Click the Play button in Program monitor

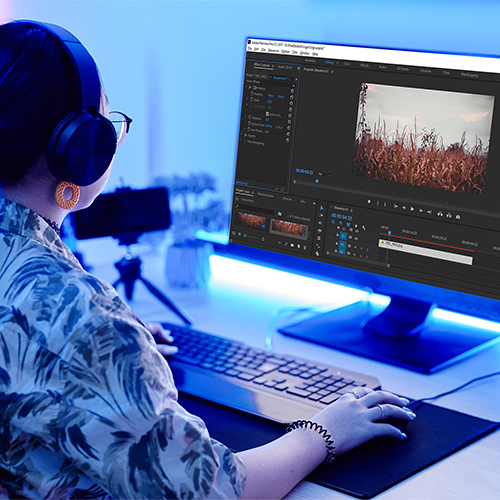(412, 209)
